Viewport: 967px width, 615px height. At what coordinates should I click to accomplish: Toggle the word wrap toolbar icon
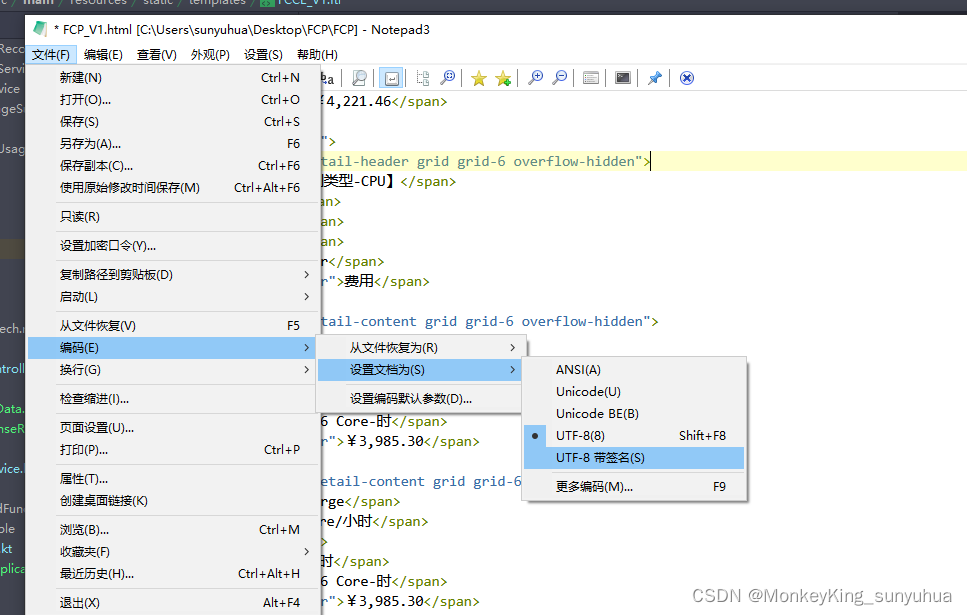click(391, 78)
